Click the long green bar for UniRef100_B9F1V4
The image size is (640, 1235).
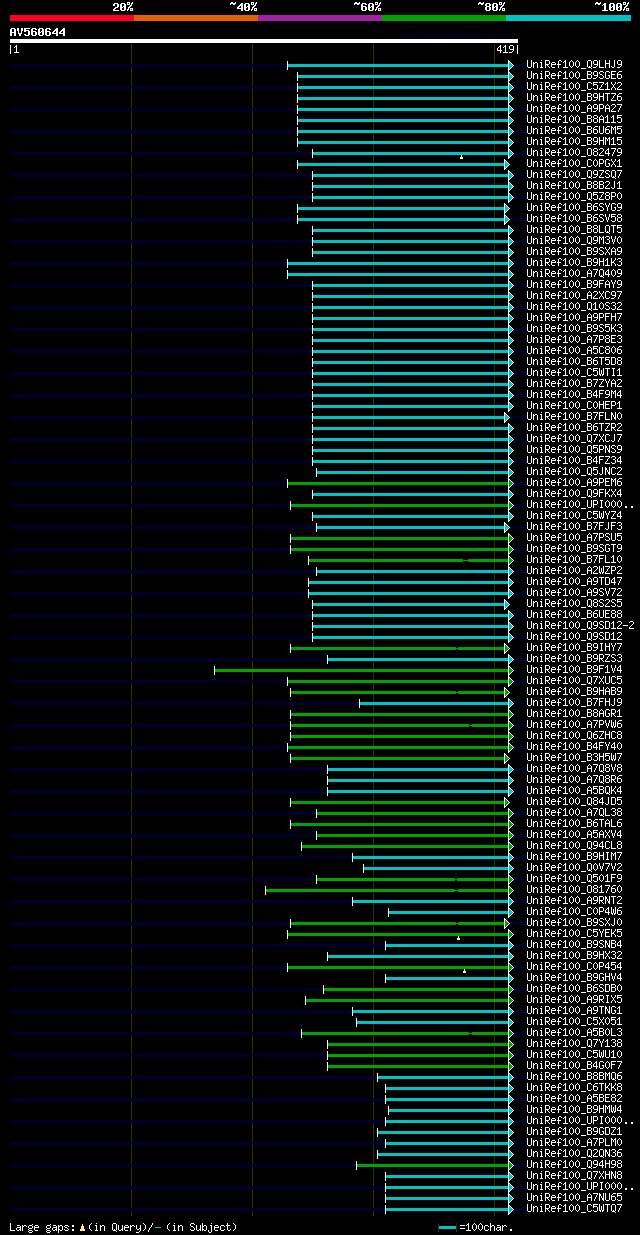(x=363, y=669)
